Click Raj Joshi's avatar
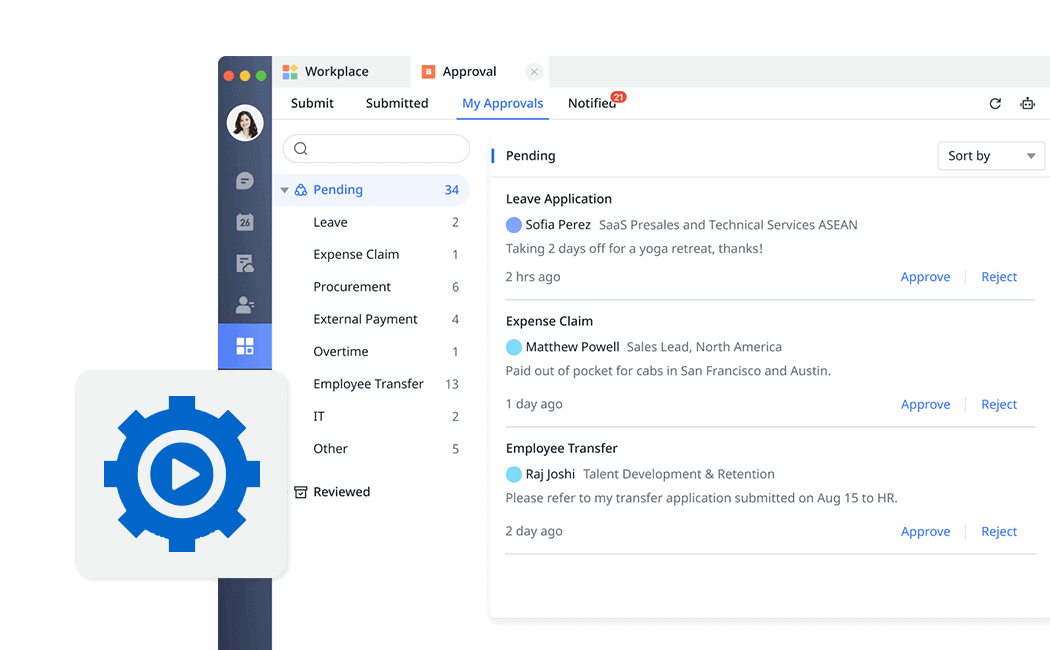The image size is (1050, 650). (514, 474)
